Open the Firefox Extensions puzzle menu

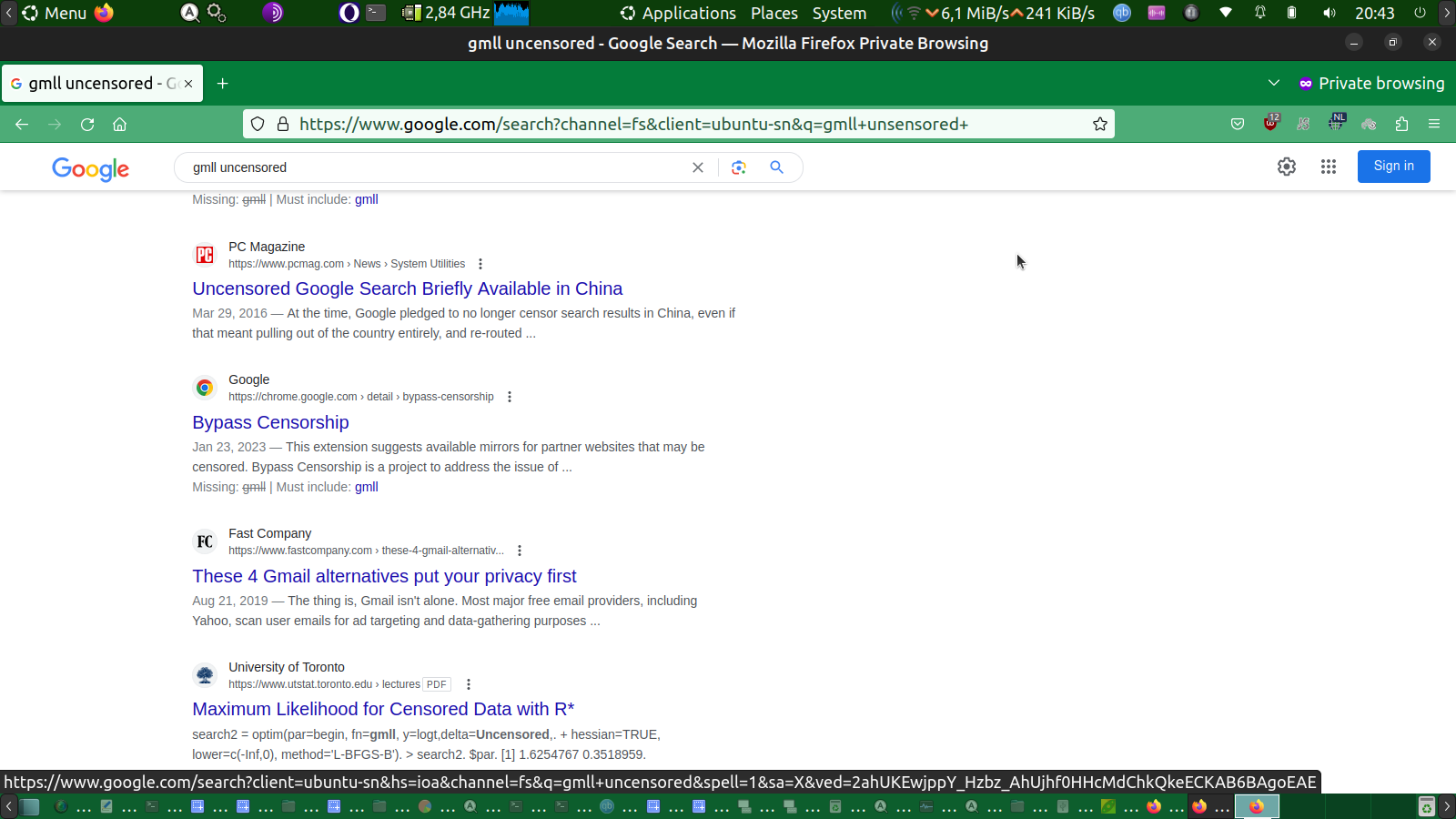click(x=1401, y=124)
